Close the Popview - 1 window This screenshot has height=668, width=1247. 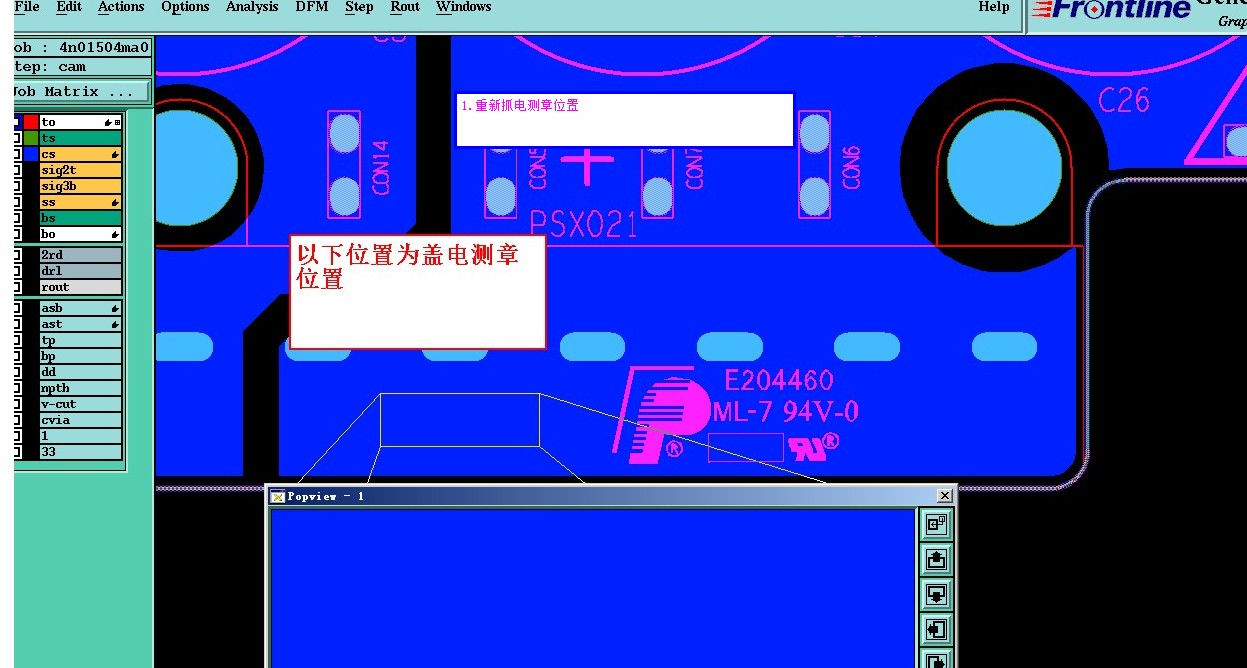coord(944,496)
